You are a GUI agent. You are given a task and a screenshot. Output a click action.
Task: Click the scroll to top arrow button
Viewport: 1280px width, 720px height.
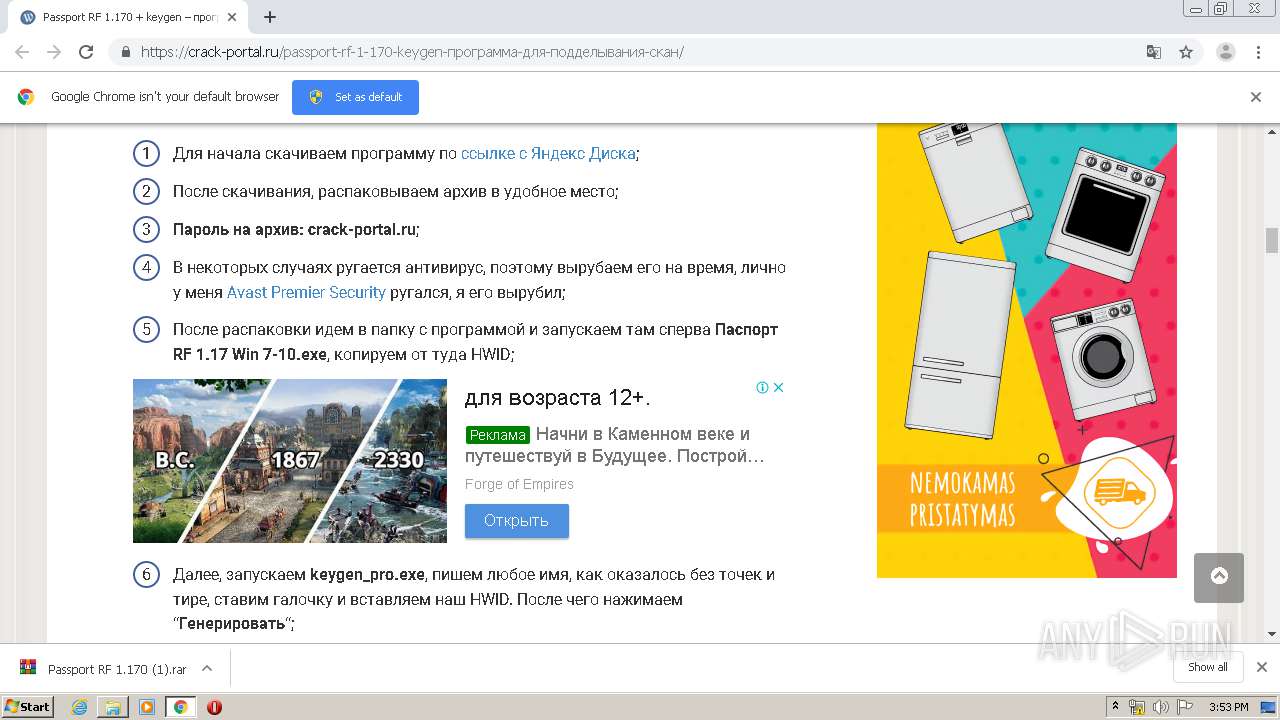click(1219, 578)
